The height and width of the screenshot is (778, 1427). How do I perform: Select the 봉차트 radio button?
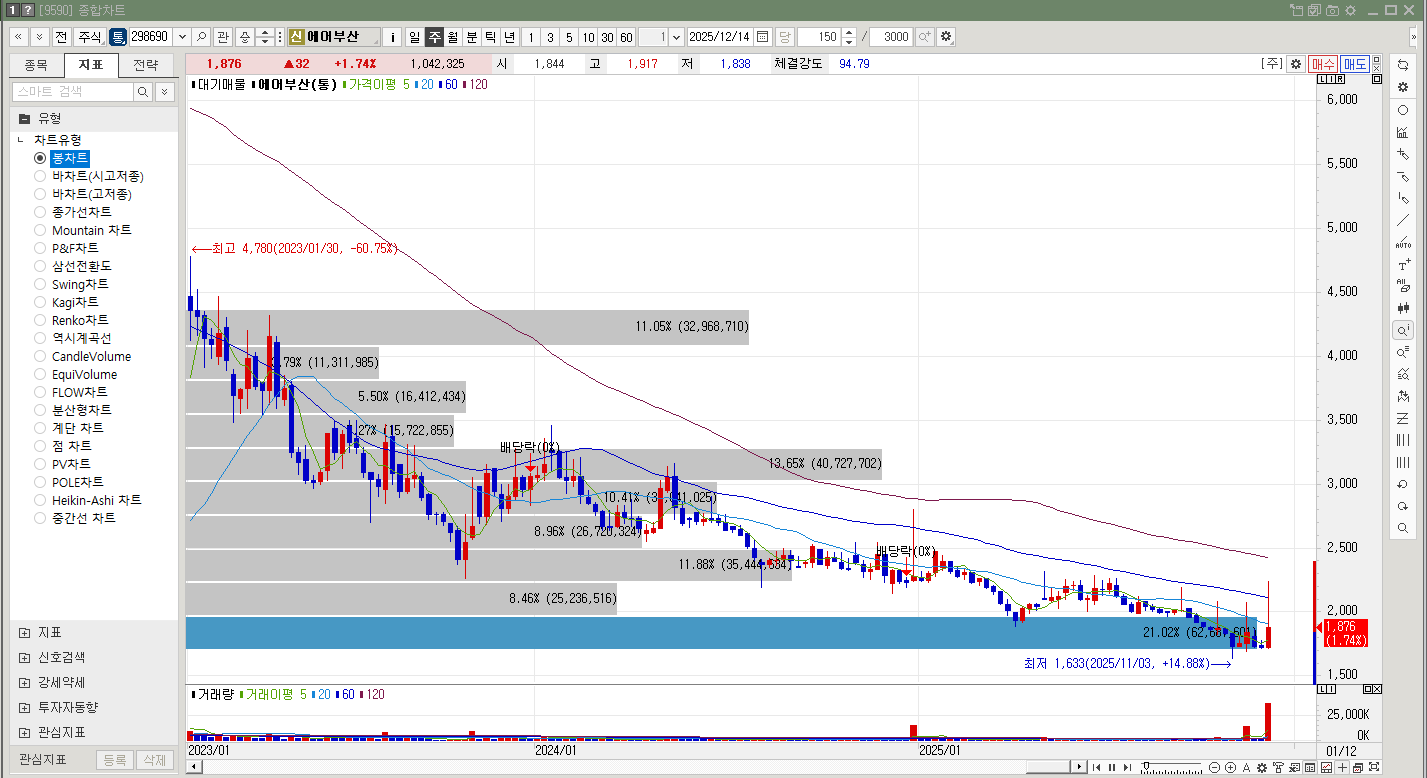point(40,158)
